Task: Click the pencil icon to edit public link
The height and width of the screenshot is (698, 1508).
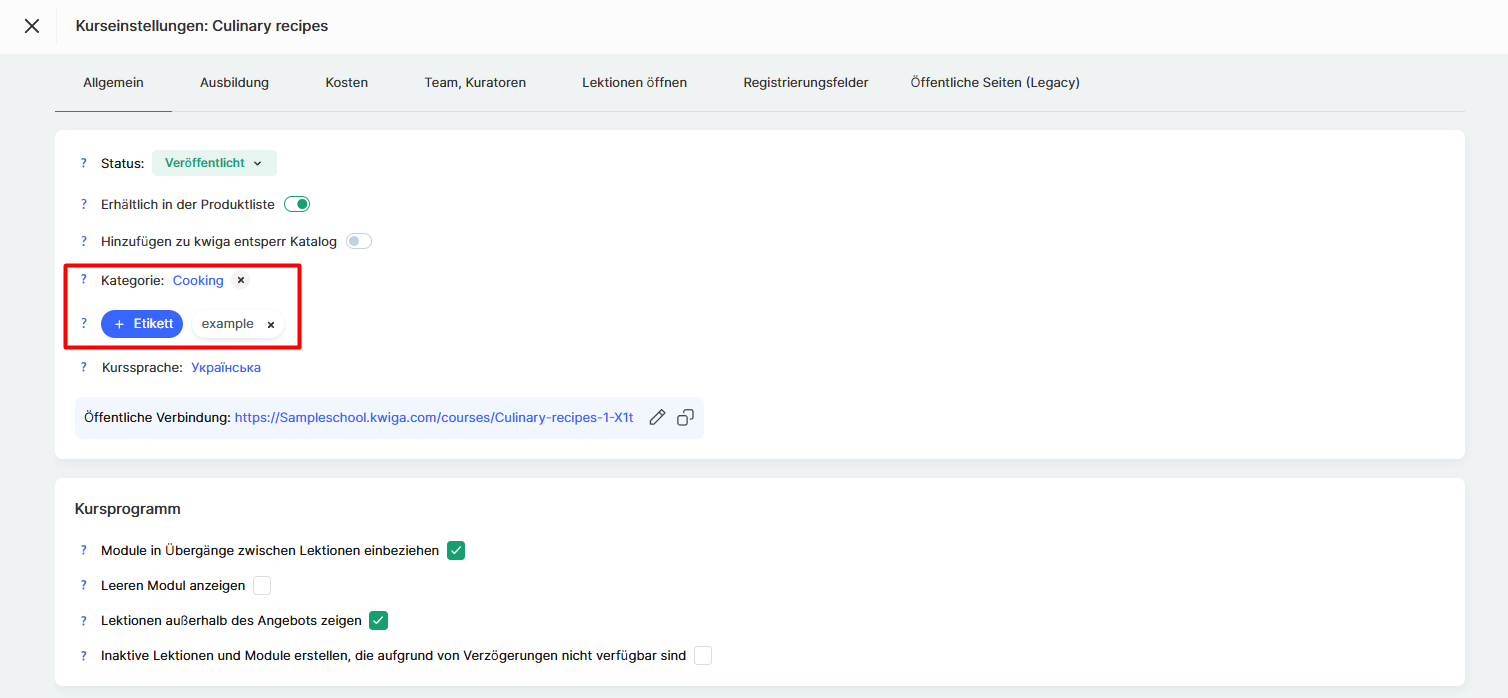Action: pos(657,418)
